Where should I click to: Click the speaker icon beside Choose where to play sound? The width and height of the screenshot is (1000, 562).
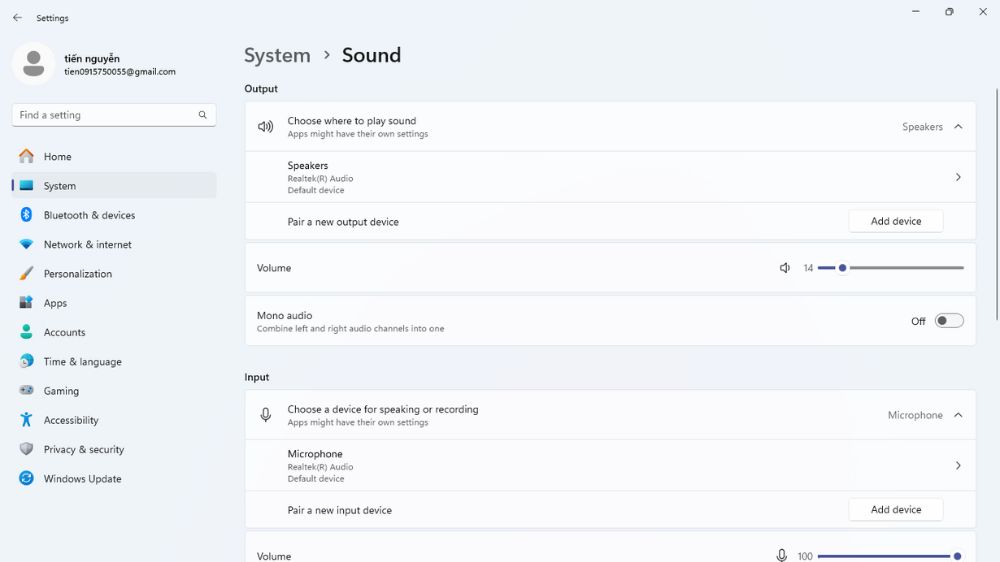(265, 126)
